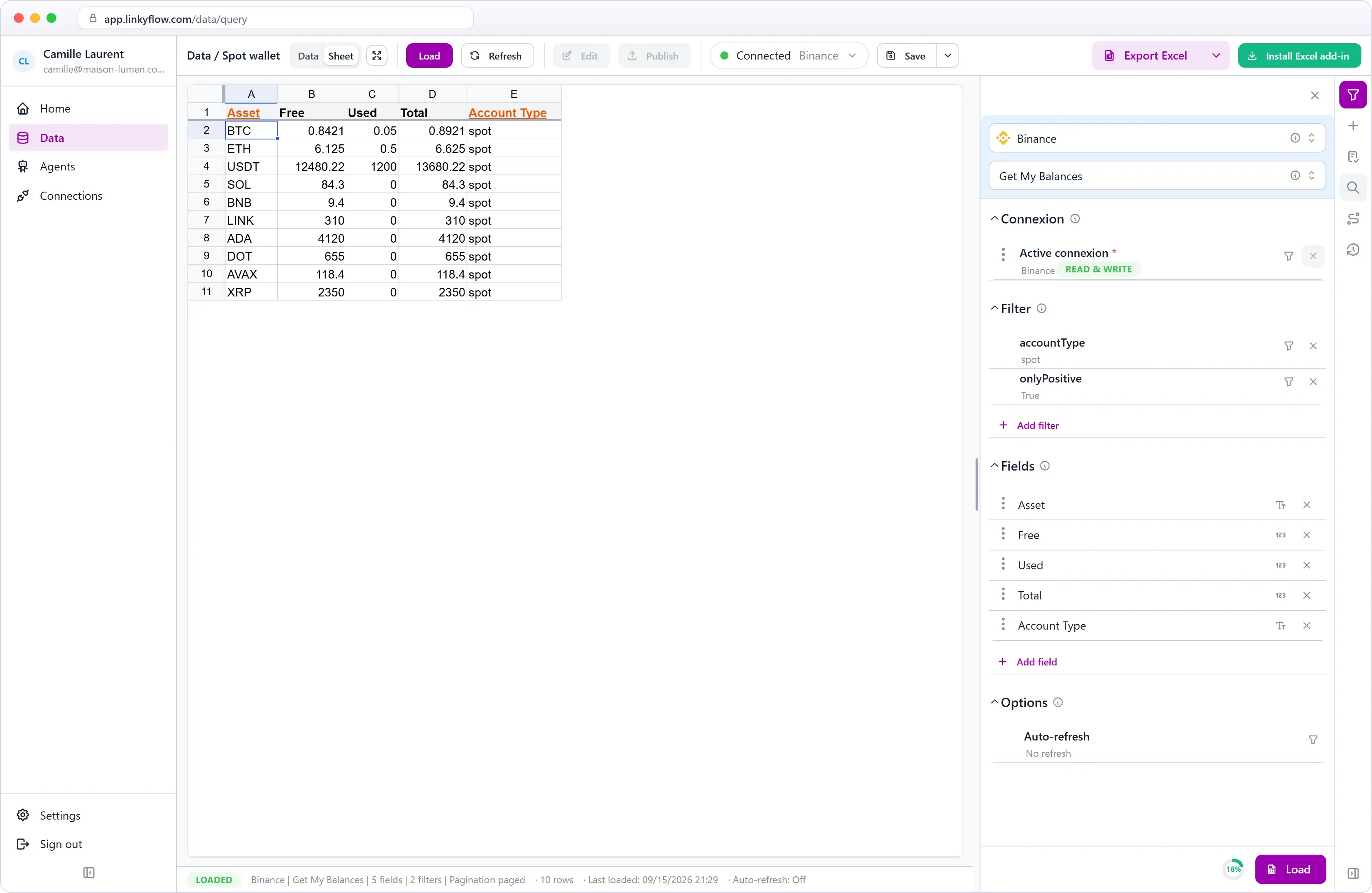Screen dimensions: 1372x893
Task: Show Connexion section info icon
Action: coord(1075,219)
